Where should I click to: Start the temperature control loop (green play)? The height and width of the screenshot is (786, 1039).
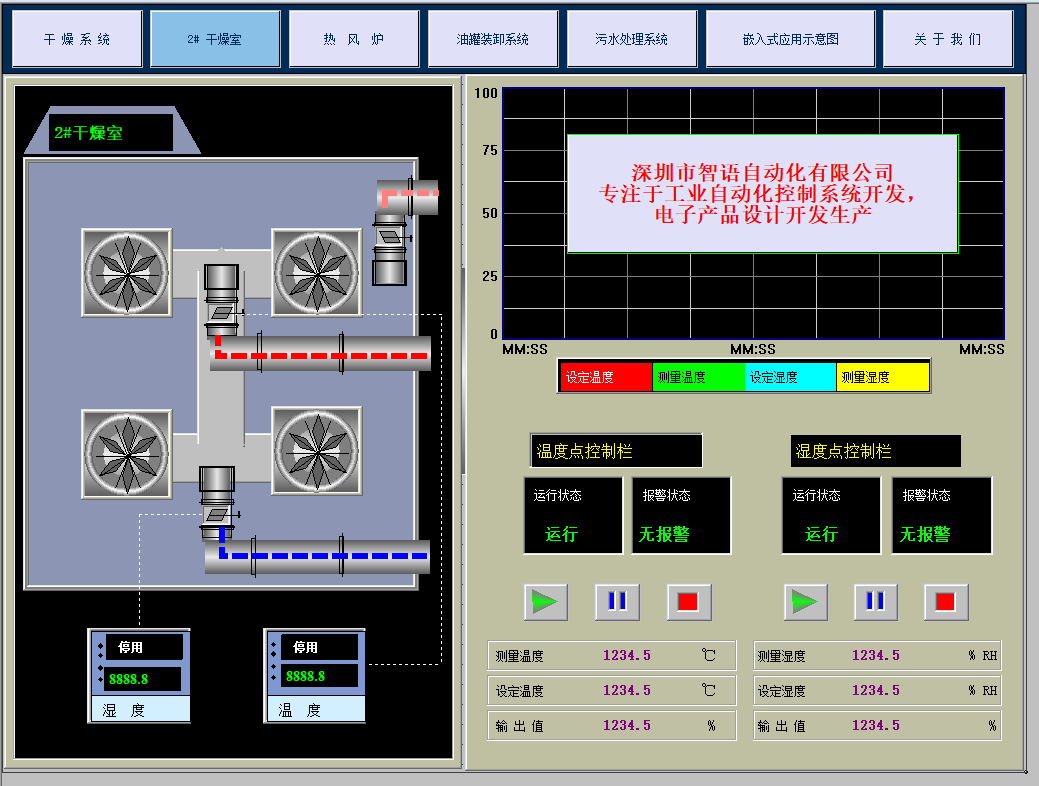[x=545, y=602]
